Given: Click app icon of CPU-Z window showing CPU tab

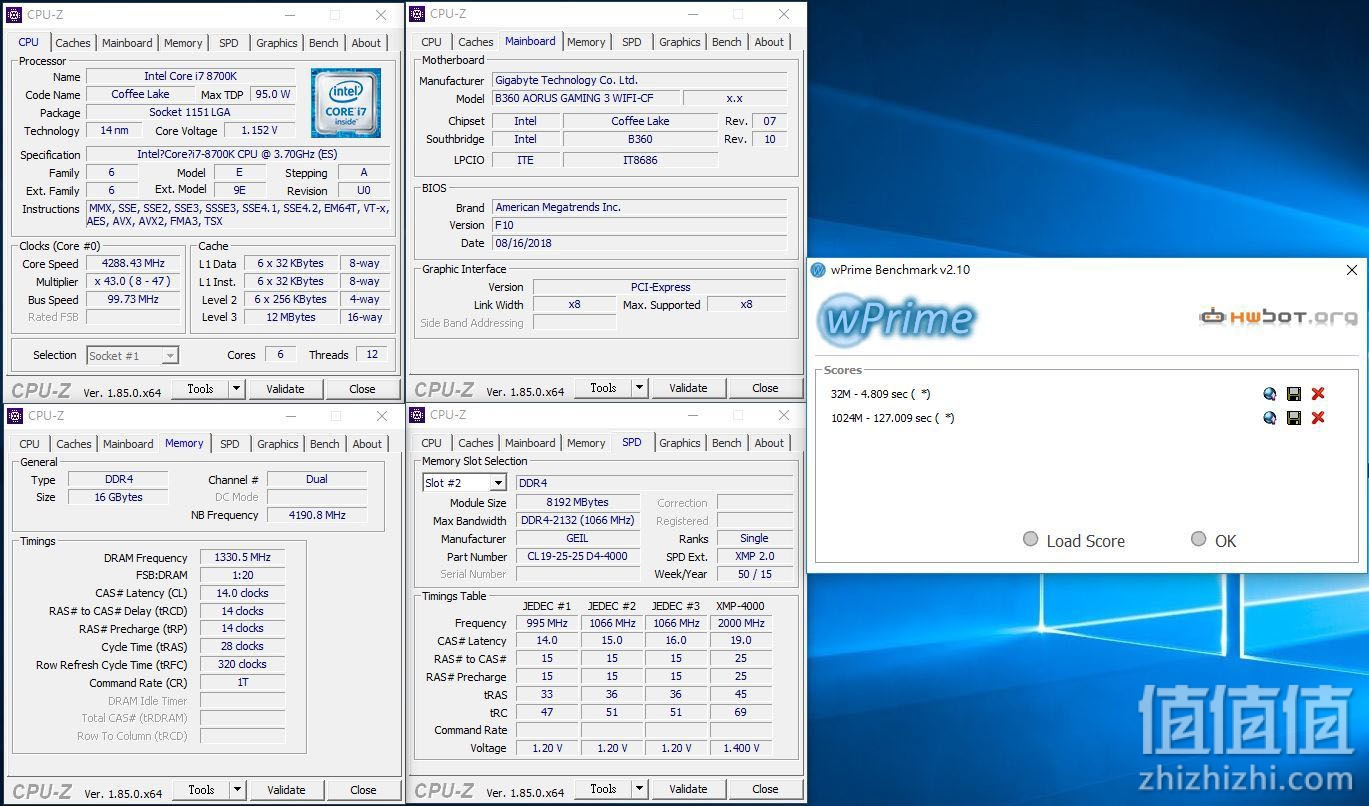Looking at the screenshot, I should point(14,15).
